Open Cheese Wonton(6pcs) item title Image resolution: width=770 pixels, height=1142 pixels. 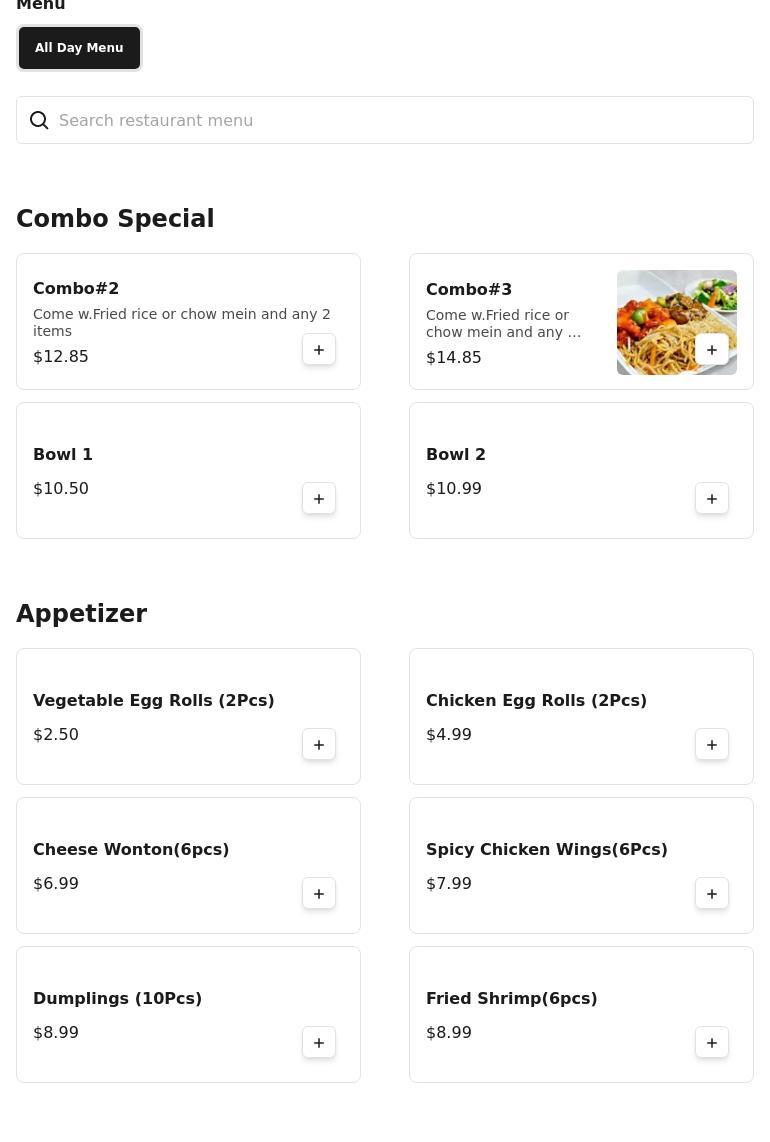click(131, 849)
